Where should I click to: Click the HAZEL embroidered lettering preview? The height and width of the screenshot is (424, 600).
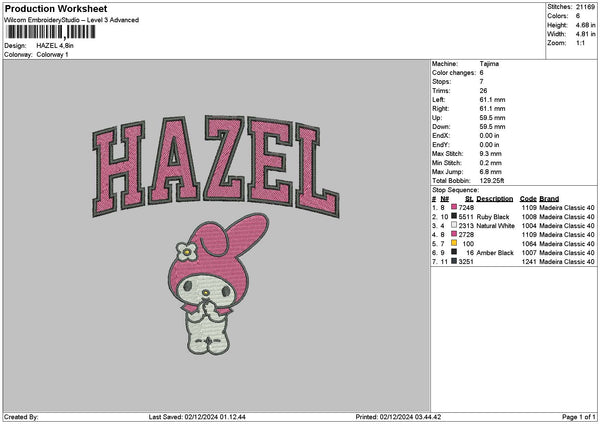click(x=215, y=166)
